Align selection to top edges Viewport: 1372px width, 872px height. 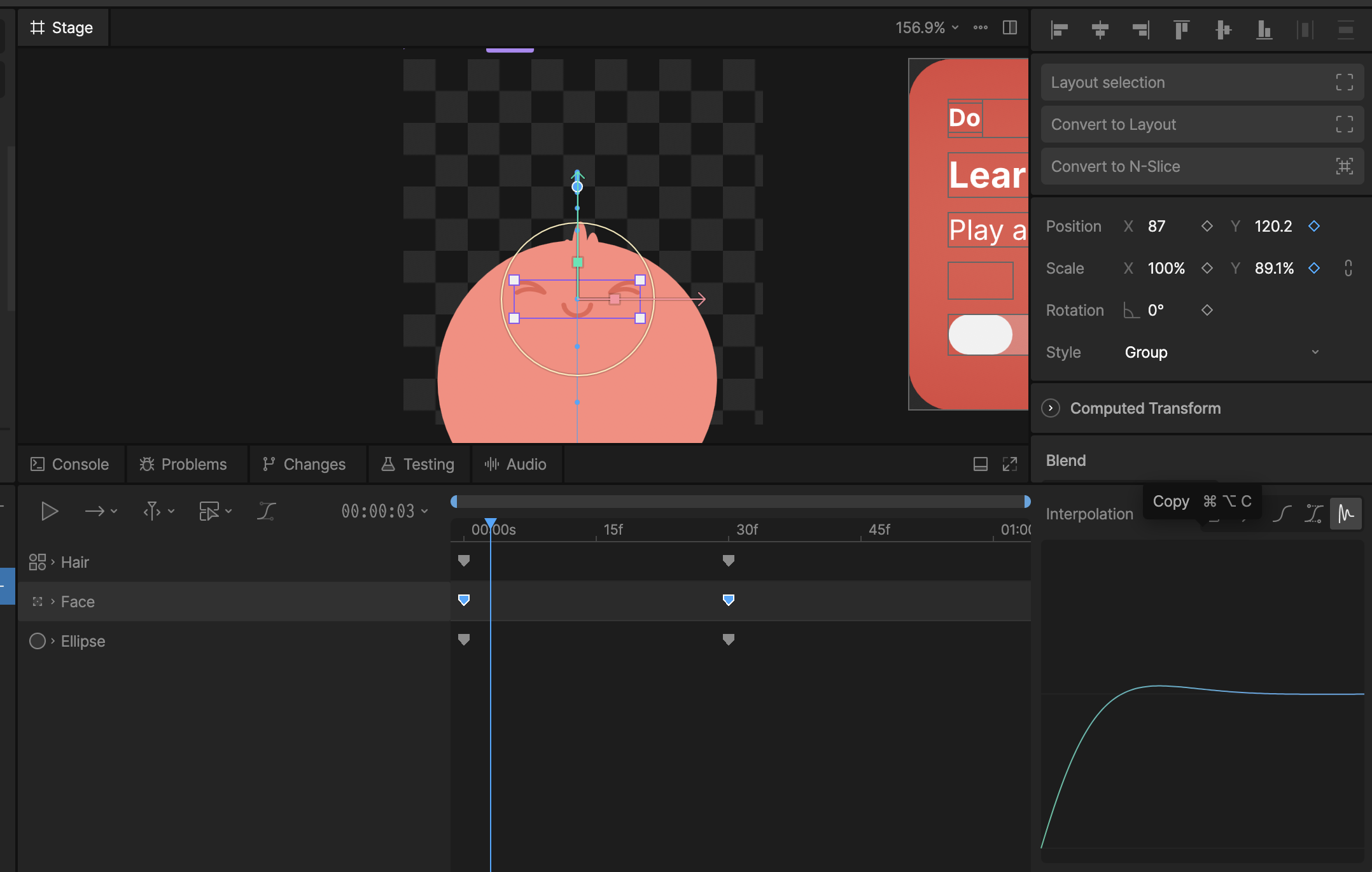(x=1182, y=29)
